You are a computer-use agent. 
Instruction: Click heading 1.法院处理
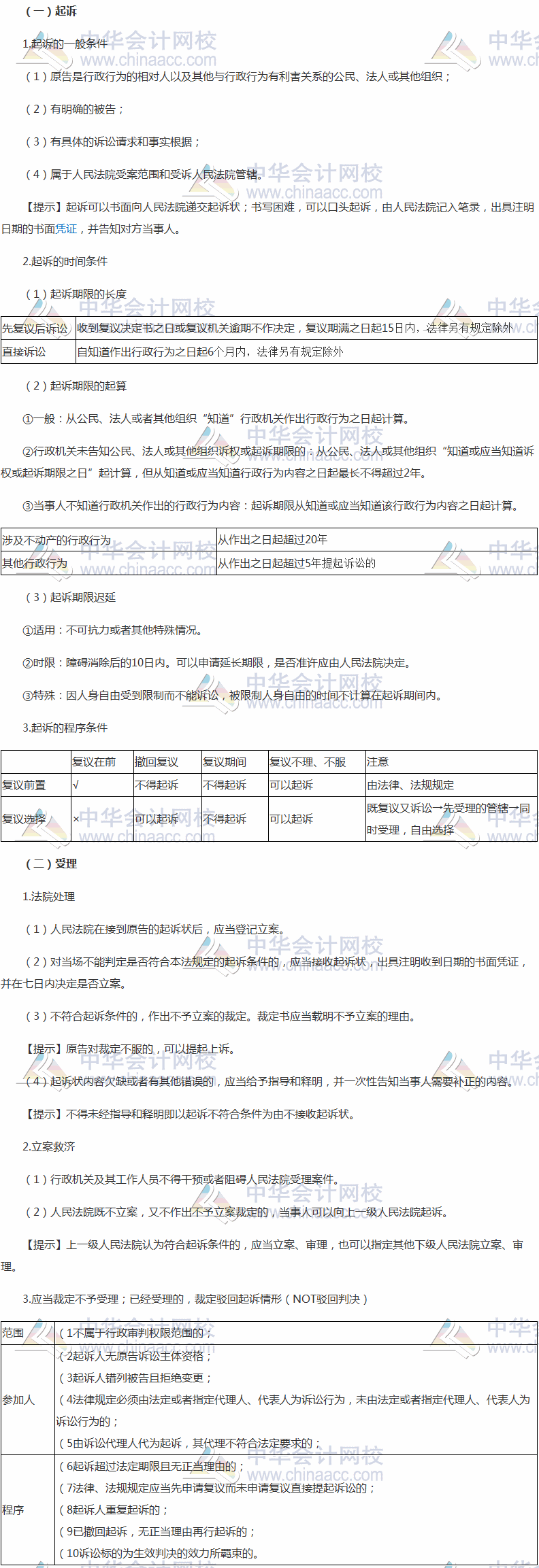coord(48,897)
